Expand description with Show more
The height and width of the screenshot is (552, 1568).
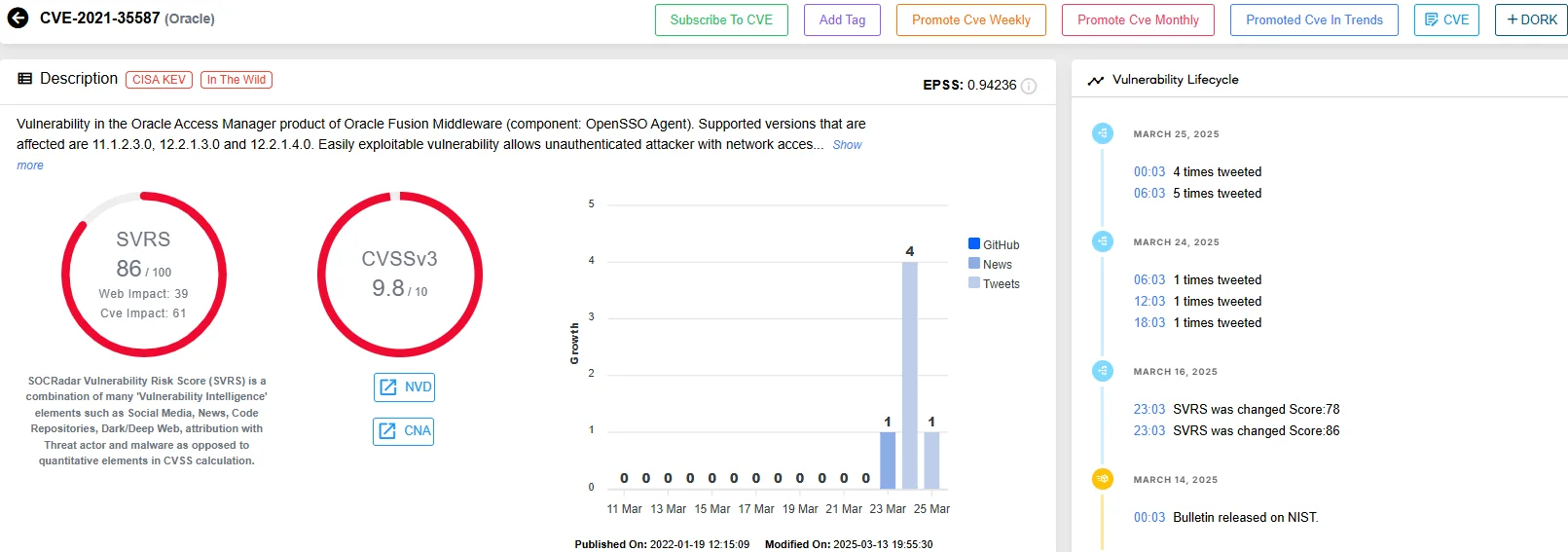click(x=847, y=145)
